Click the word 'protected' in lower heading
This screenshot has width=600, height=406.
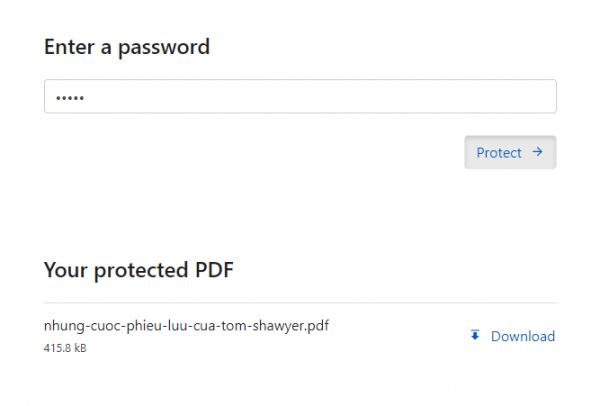pos(141,271)
